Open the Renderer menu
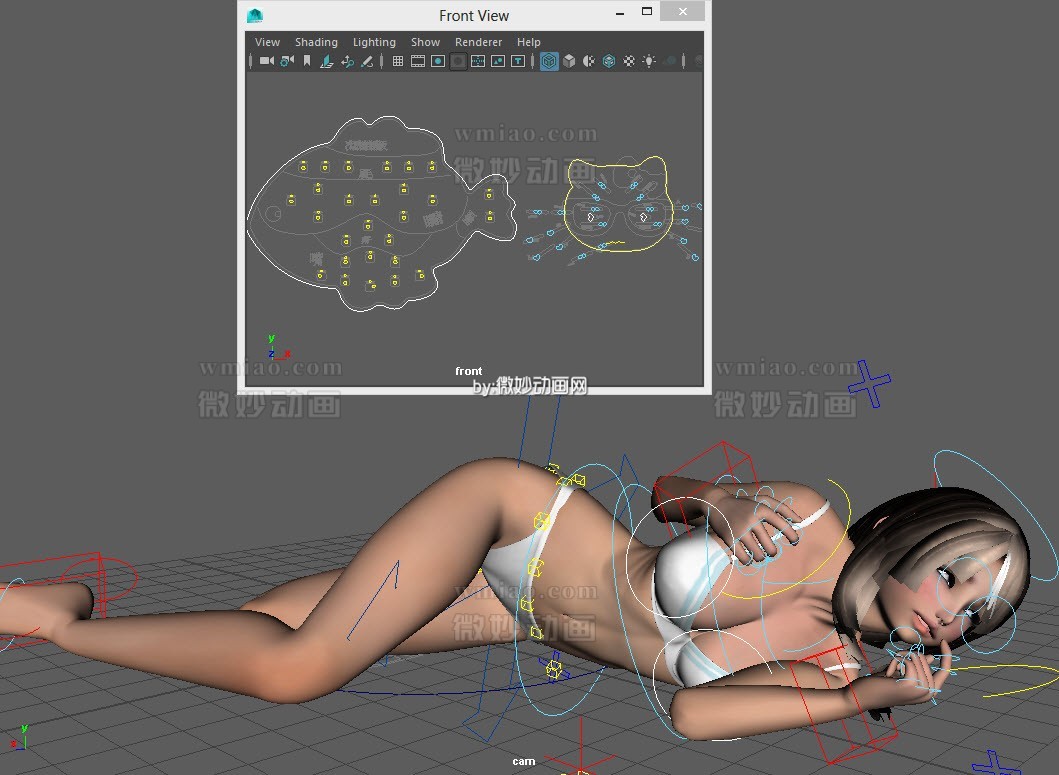Image resolution: width=1059 pixels, height=775 pixels. click(x=478, y=42)
